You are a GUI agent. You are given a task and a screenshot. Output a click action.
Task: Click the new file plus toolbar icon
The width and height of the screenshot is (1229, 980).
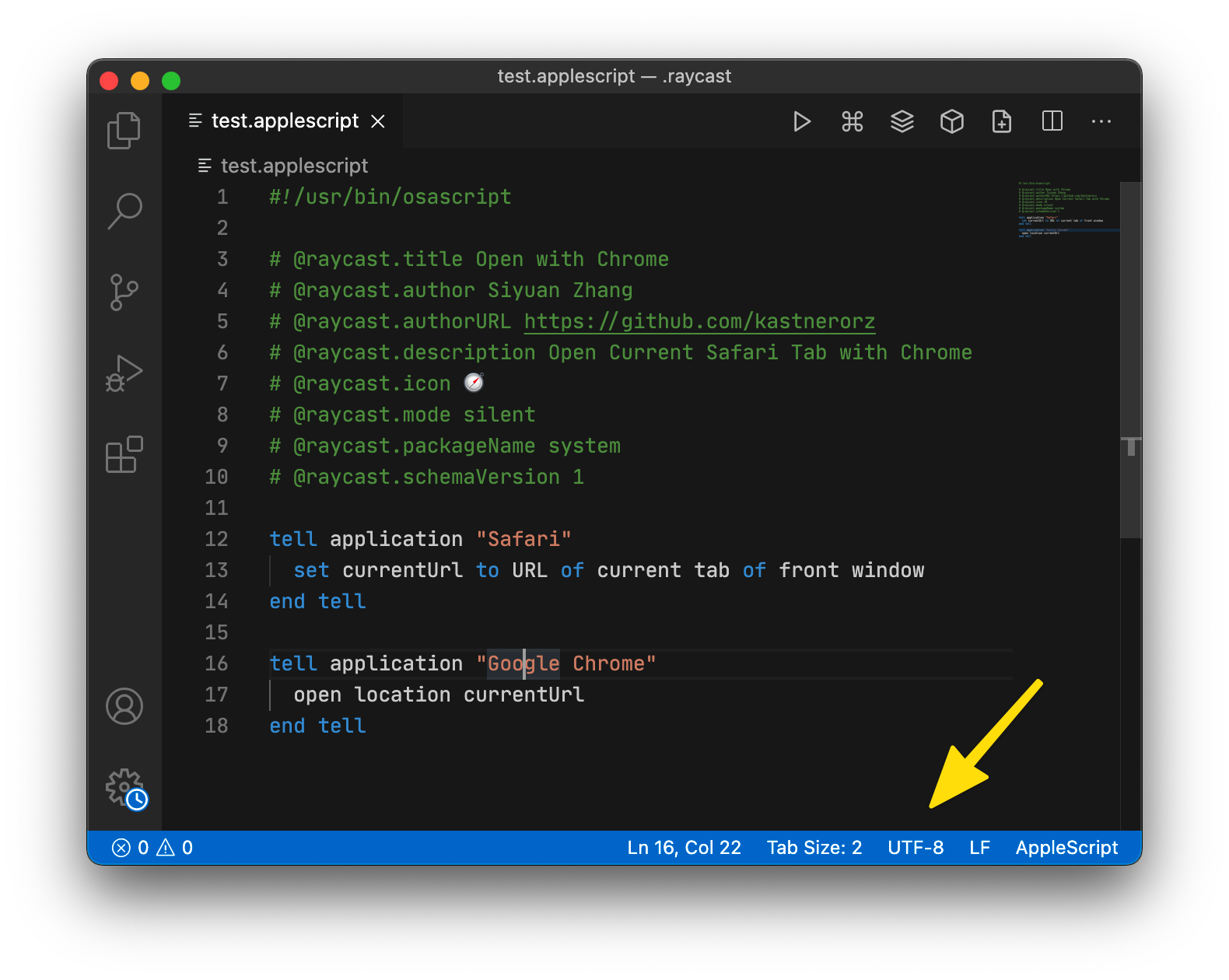click(1002, 121)
